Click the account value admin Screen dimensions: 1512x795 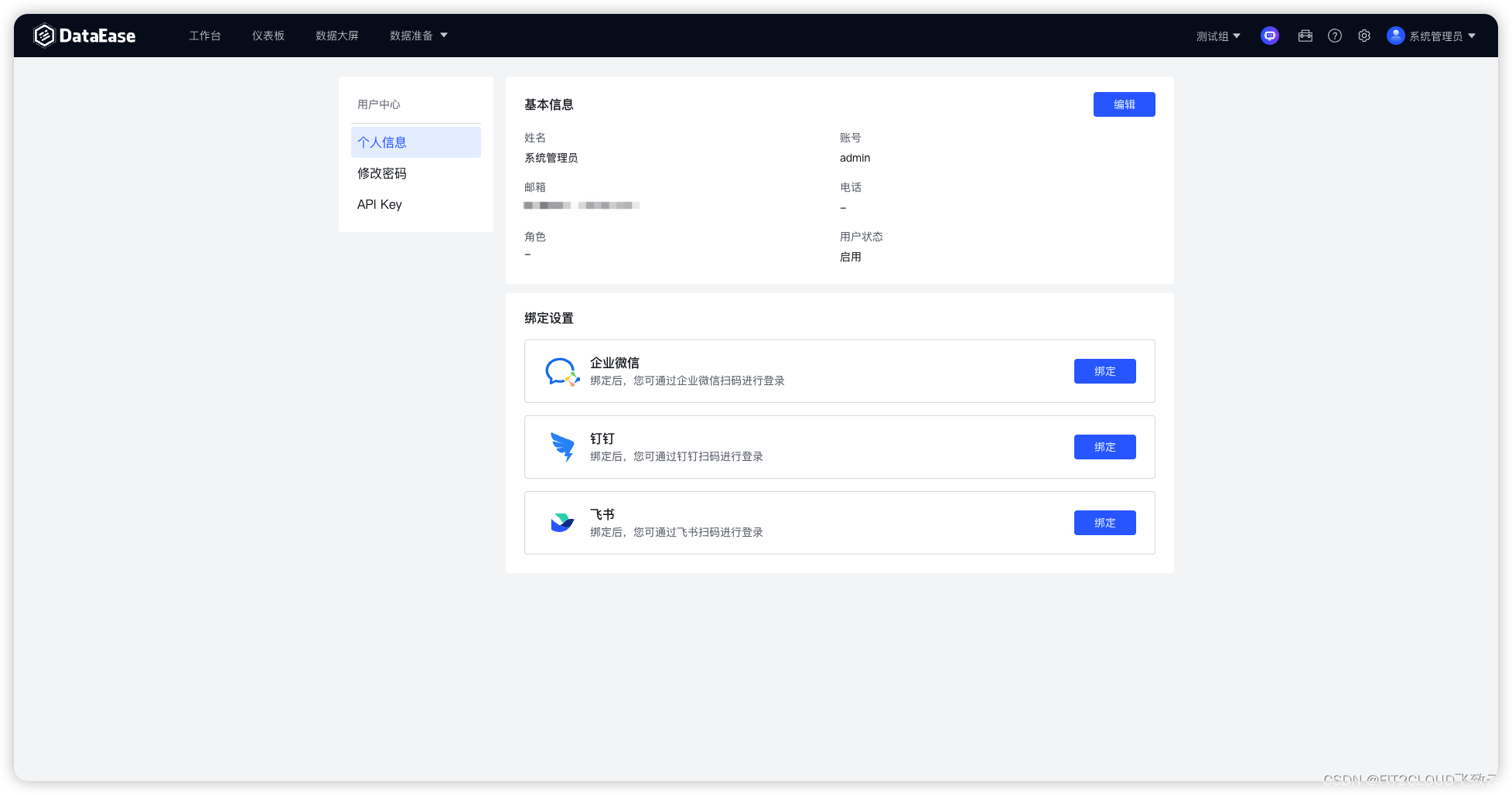pos(855,158)
